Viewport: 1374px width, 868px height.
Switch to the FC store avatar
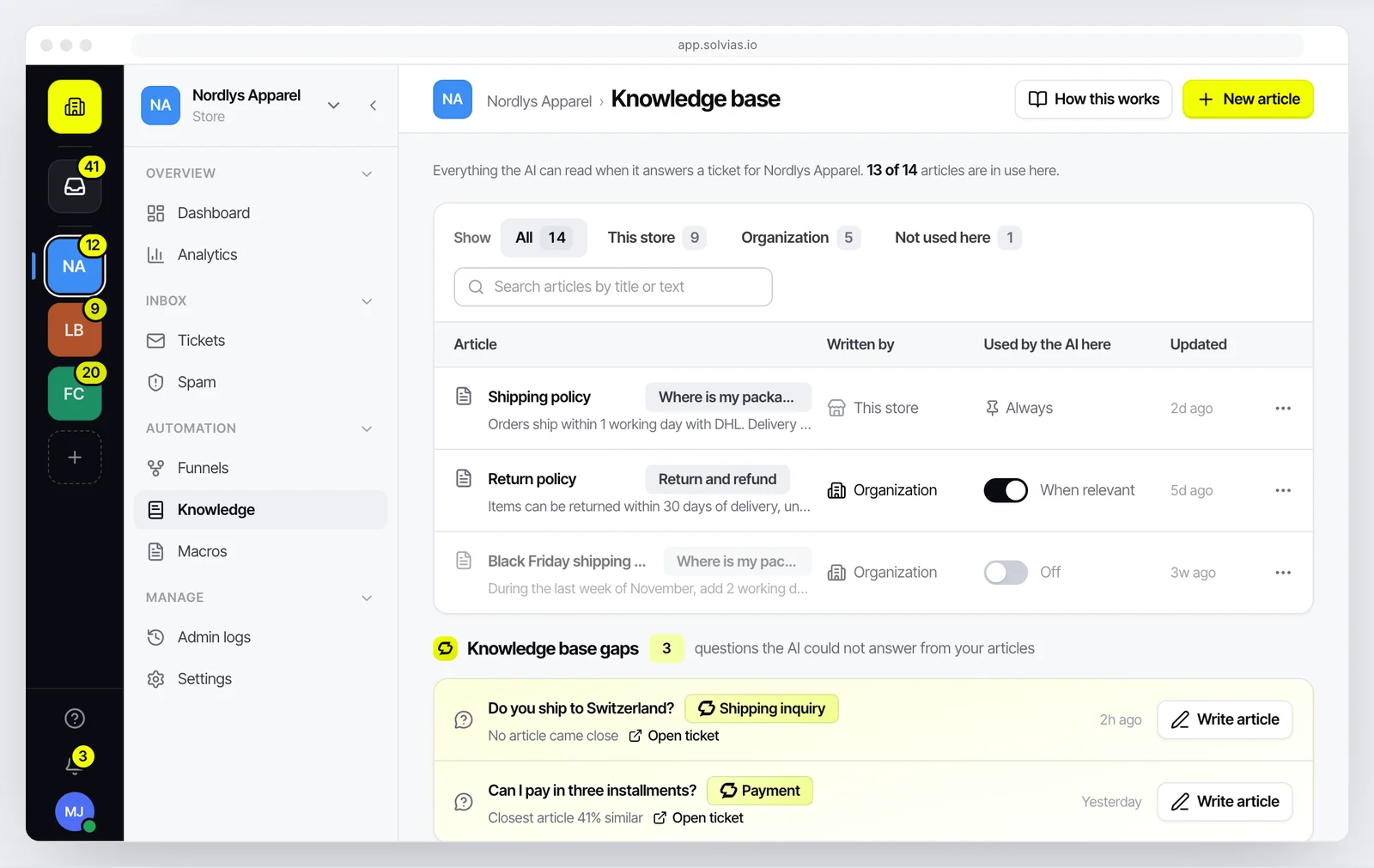pyautogui.click(x=75, y=393)
